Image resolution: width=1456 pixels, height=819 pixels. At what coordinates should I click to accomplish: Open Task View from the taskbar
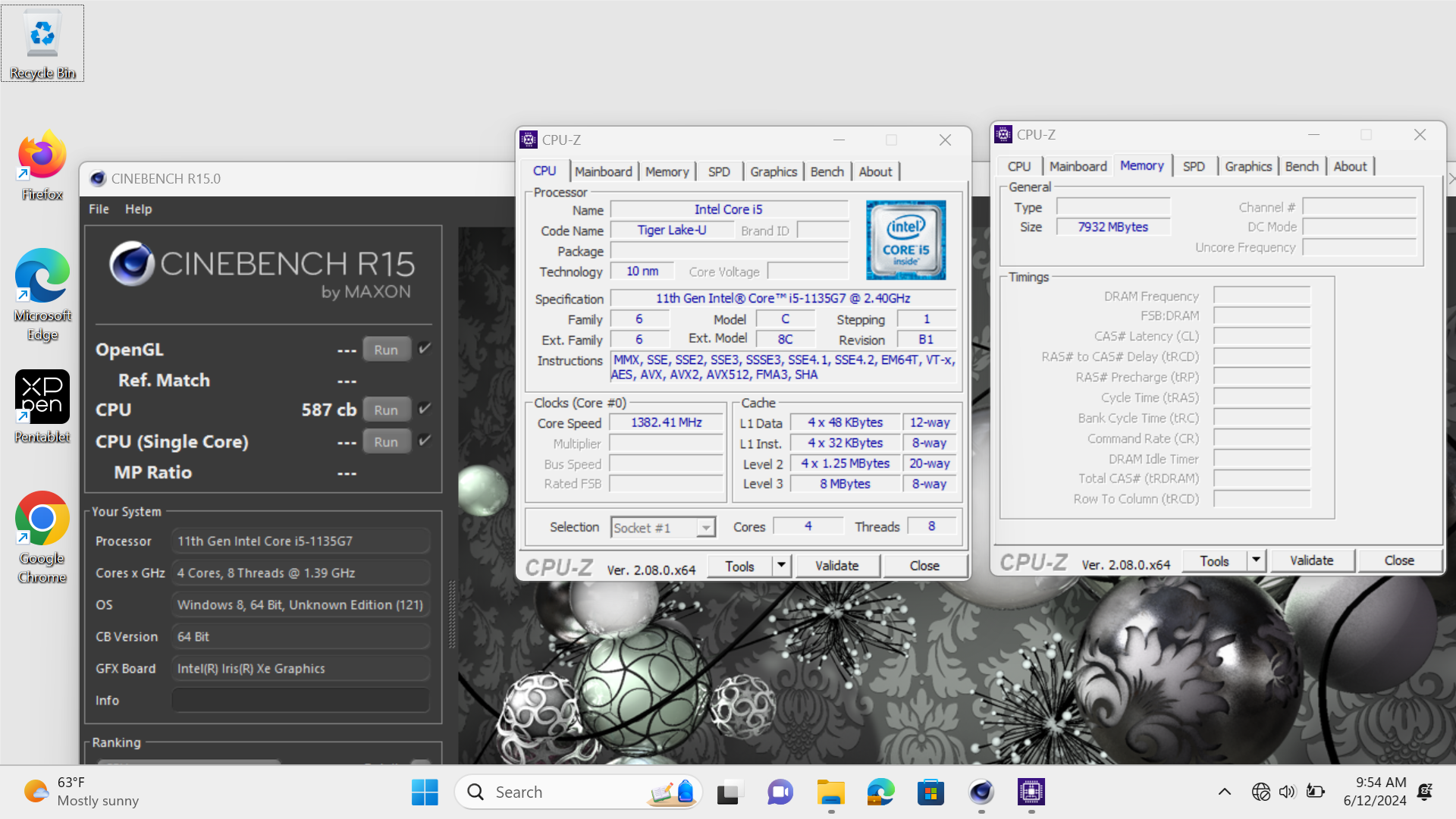coord(730,792)
